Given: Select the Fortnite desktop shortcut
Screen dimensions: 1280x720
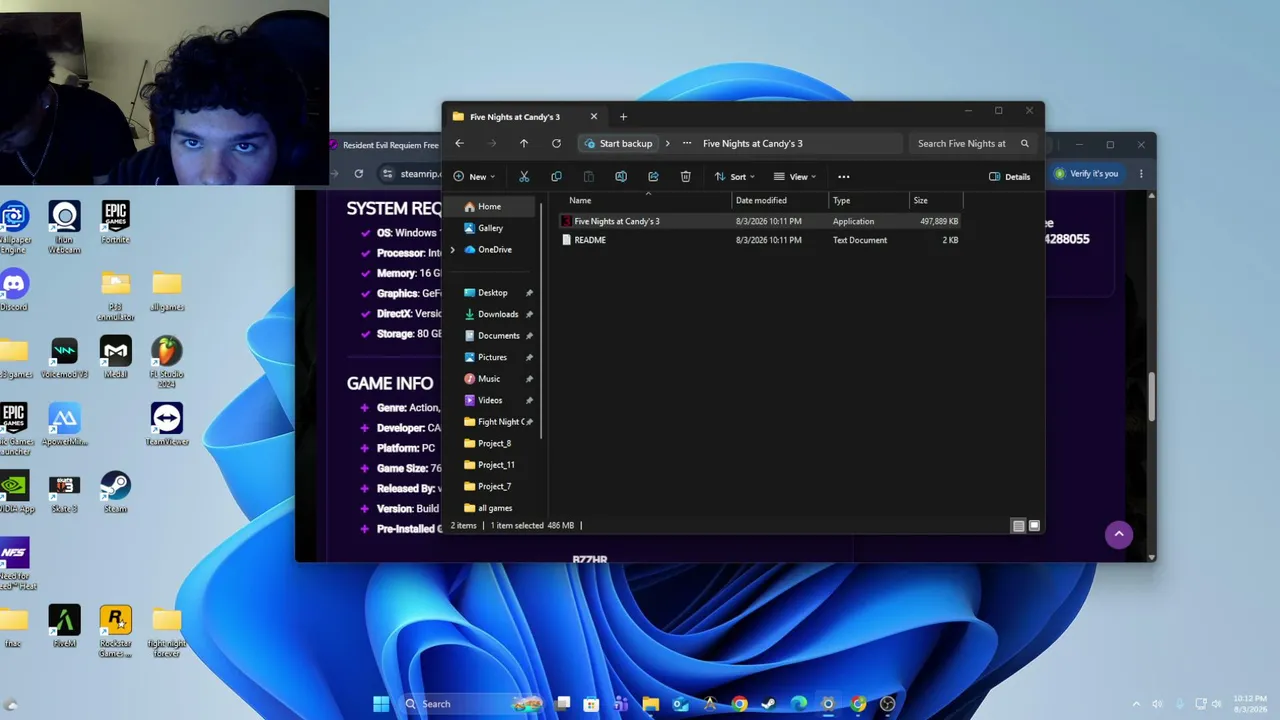Looking at the screenshot, I should (115, 223).
